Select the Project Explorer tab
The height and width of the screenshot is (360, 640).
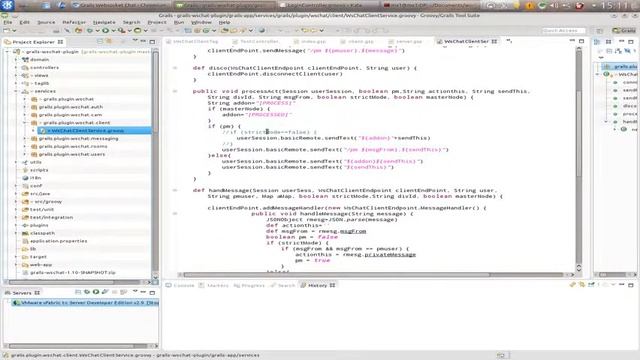33,42
